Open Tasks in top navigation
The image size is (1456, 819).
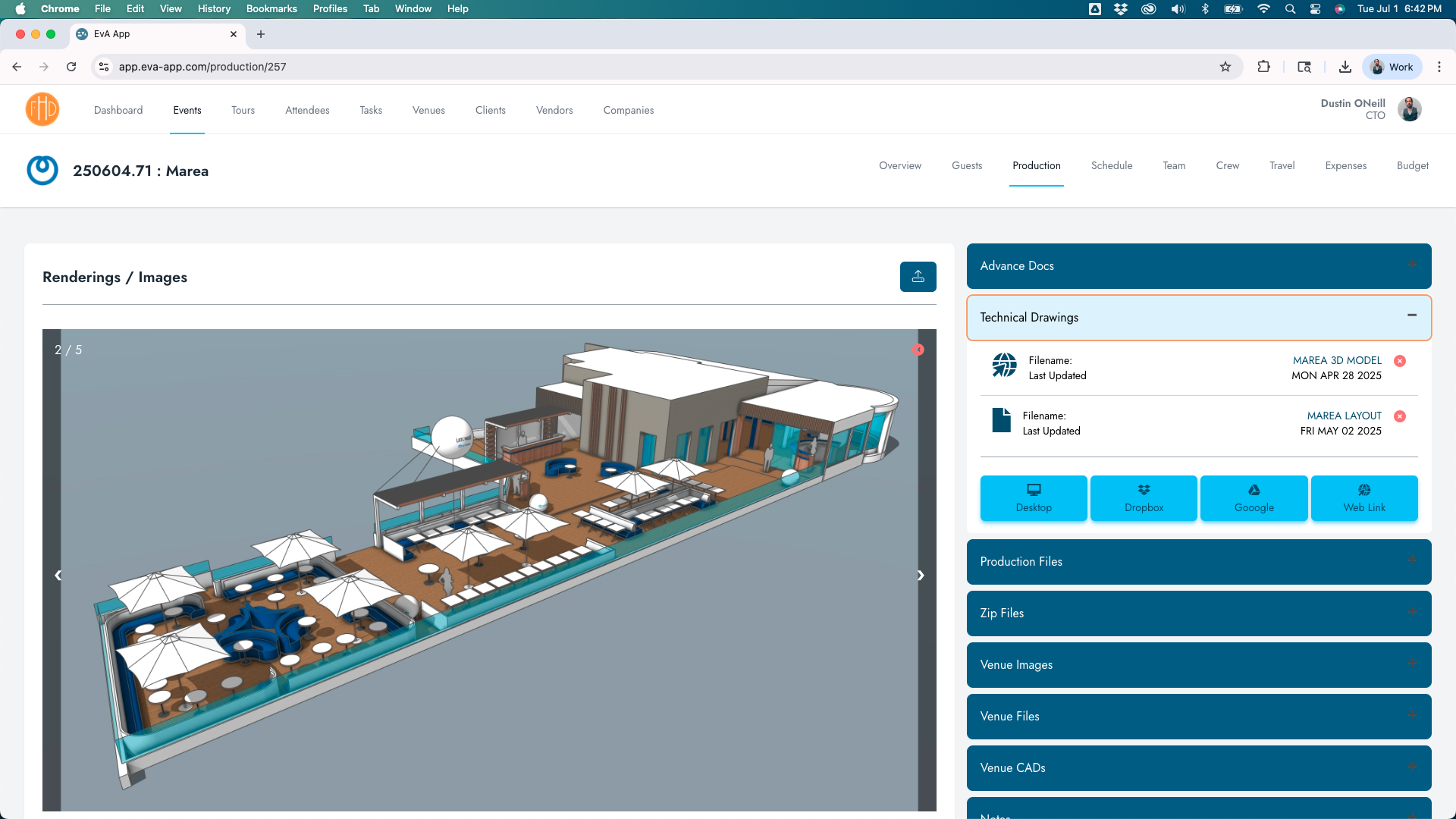371,110
